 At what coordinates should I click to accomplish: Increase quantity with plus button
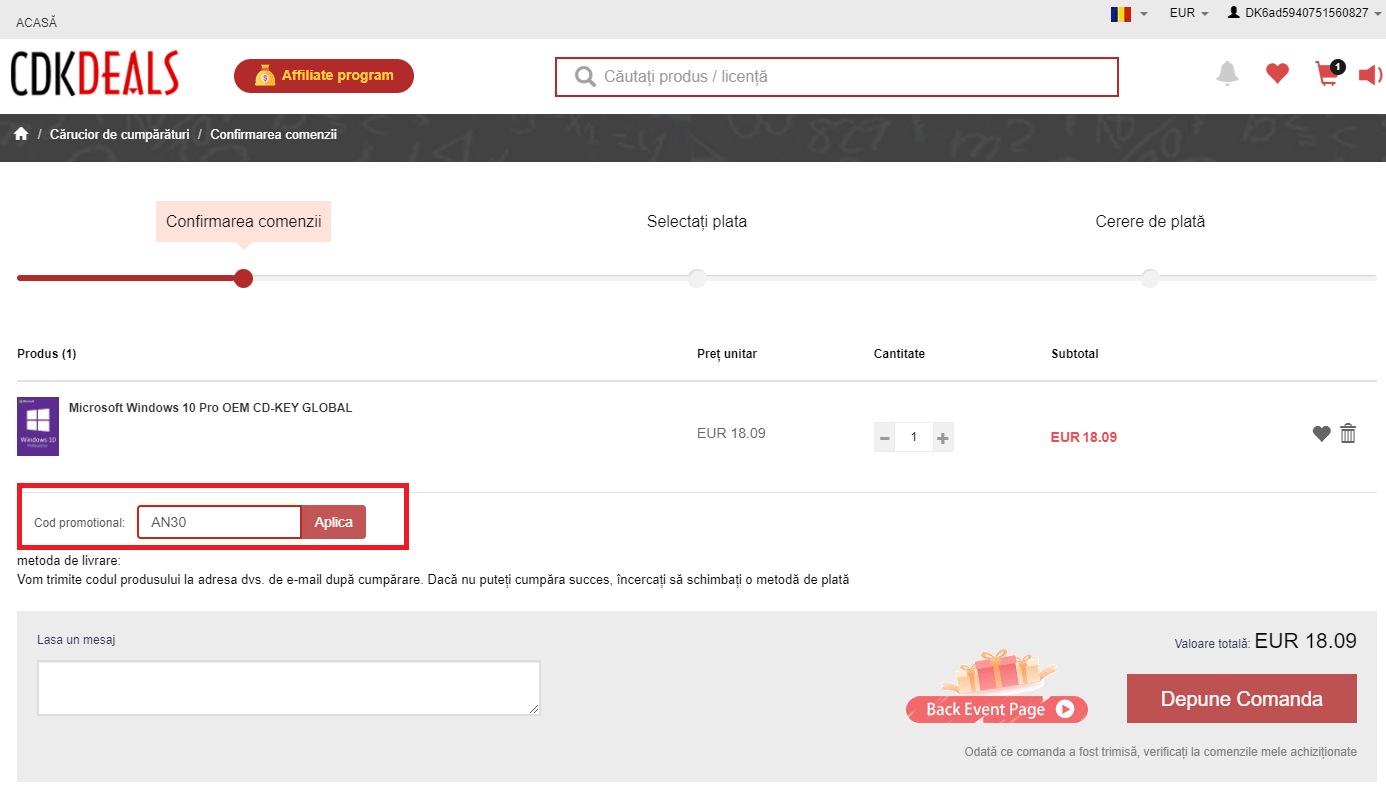(x=943, y=437)
